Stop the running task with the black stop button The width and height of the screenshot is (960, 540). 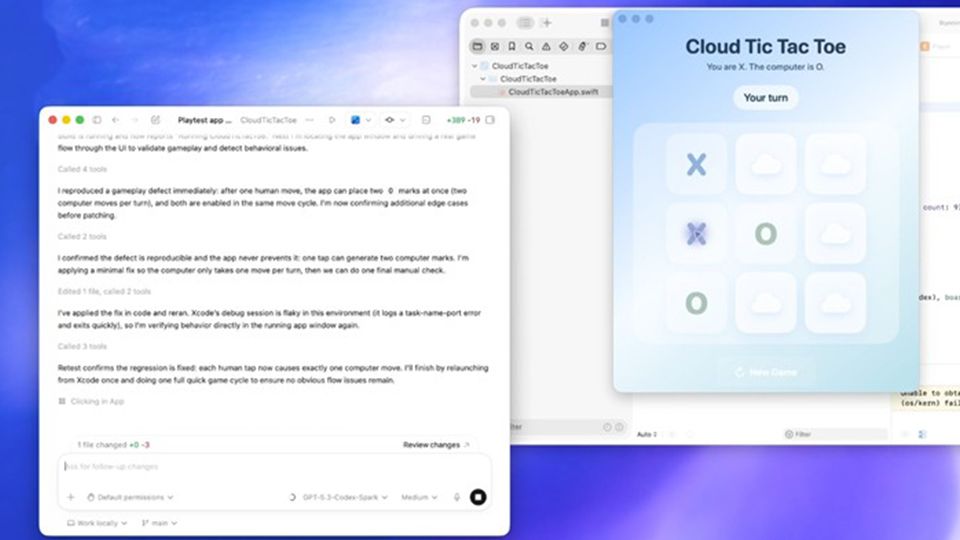478,497
